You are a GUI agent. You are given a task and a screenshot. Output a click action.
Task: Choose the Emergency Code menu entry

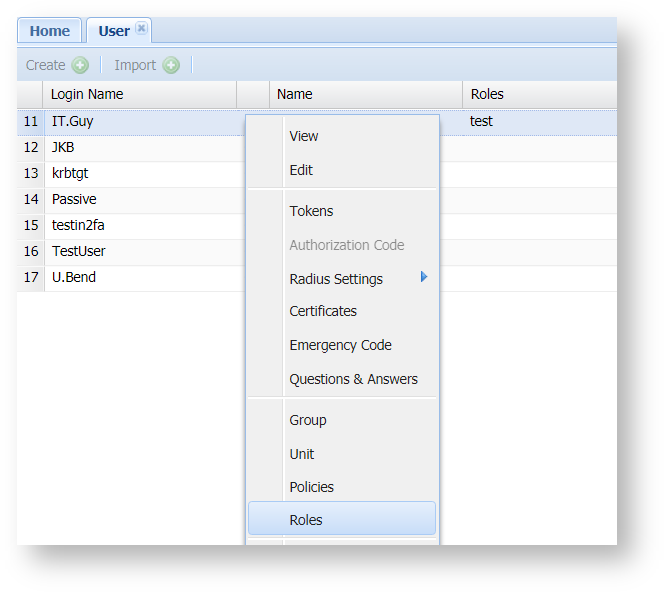[x=340, y=345]
